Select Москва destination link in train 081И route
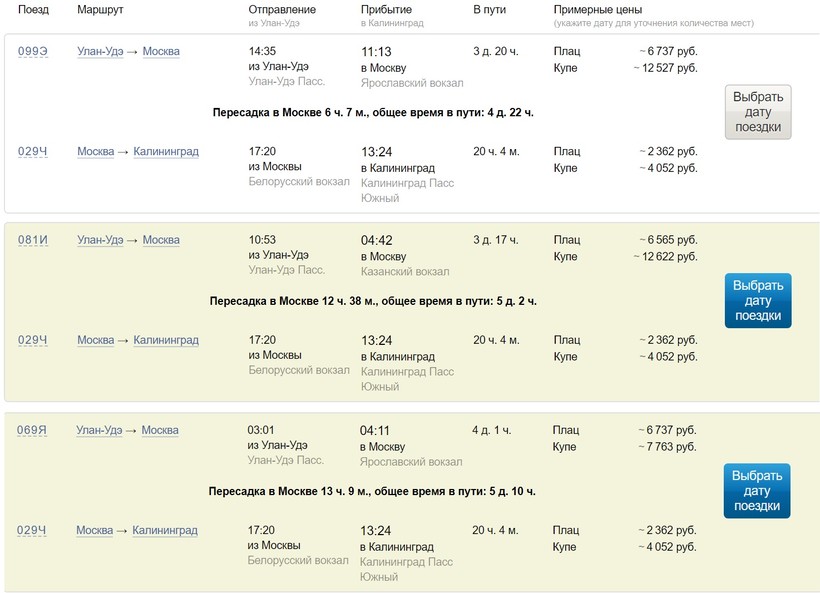This screenshot has height=593, width=820. tap(161, 240)
